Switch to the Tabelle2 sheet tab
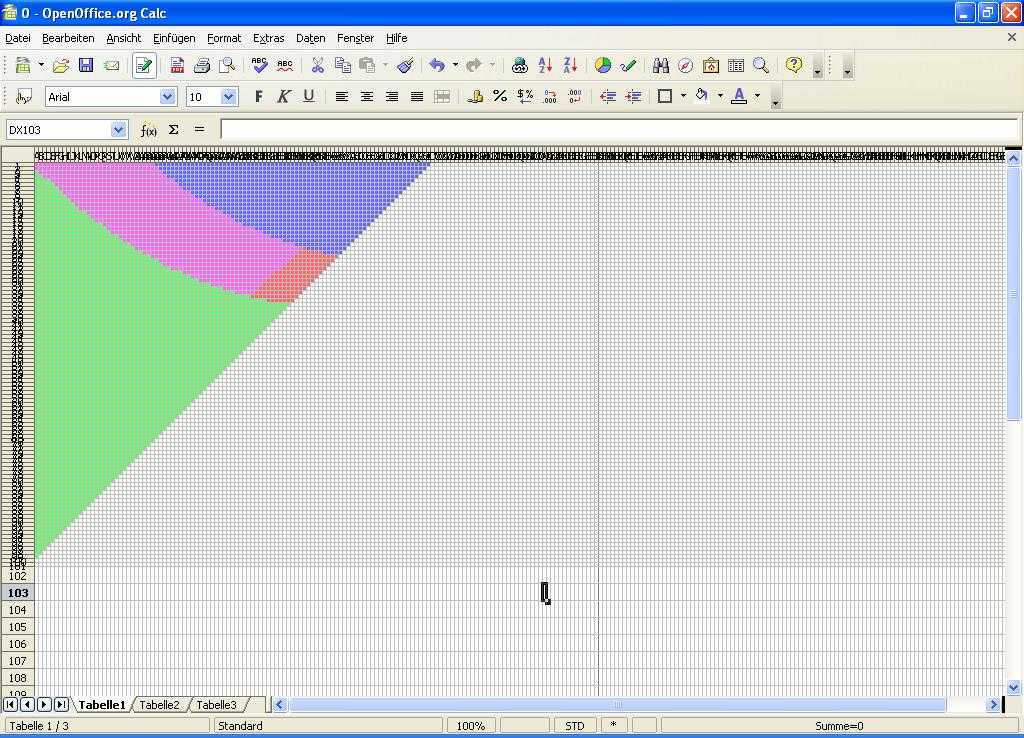 point(159,705)
